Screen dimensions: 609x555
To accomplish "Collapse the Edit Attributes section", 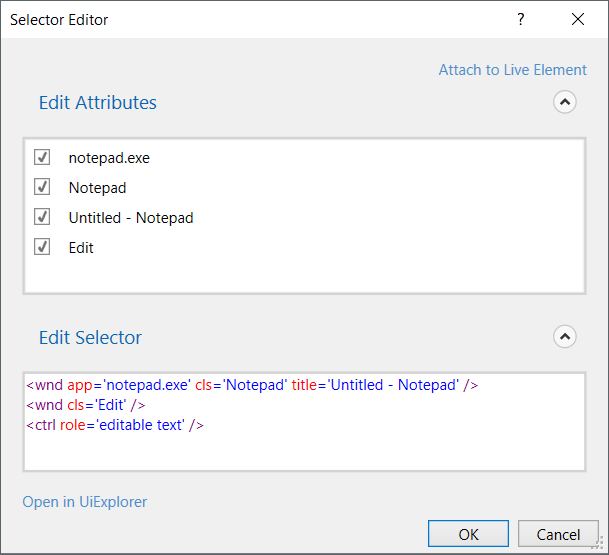I will click(565, 102).
